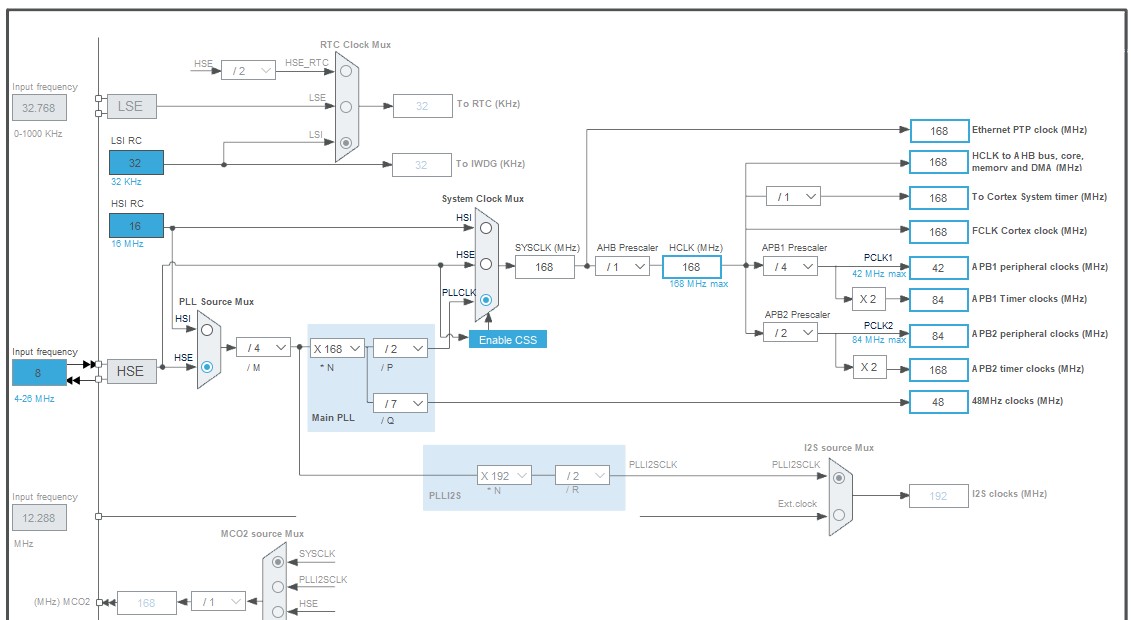This screenshot has height=620, width=1131.
Task: Select HSI in the System Clock Mux
Action: (485, 228)
